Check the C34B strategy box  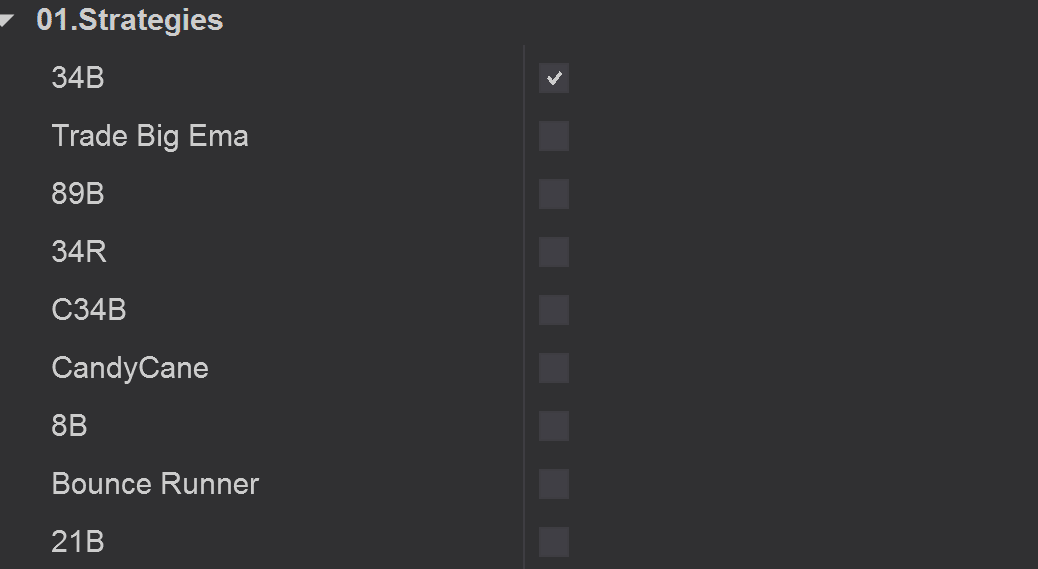pyautogui.click(x=554, y=310)
